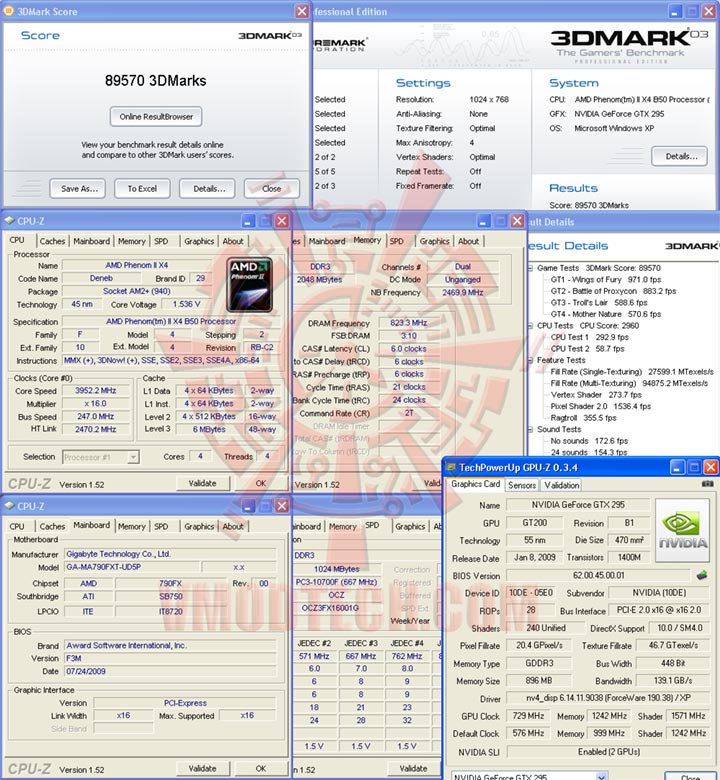Viewport: 720px width, 780px height.
Task: Select GT1 - Wings of Fury result
Action: (x=606, y=280)
